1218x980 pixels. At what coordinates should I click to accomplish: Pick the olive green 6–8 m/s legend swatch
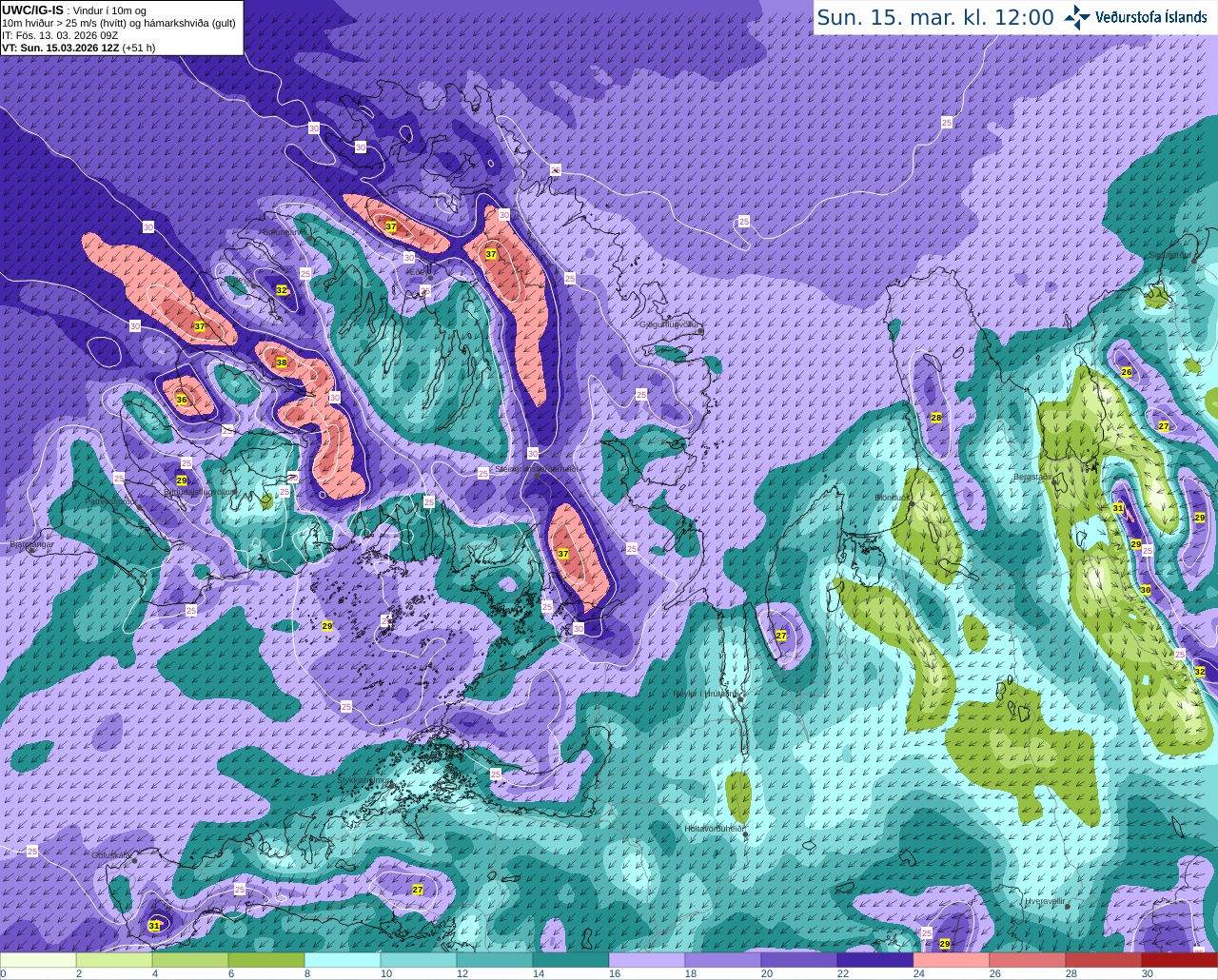tap(266, 960)
